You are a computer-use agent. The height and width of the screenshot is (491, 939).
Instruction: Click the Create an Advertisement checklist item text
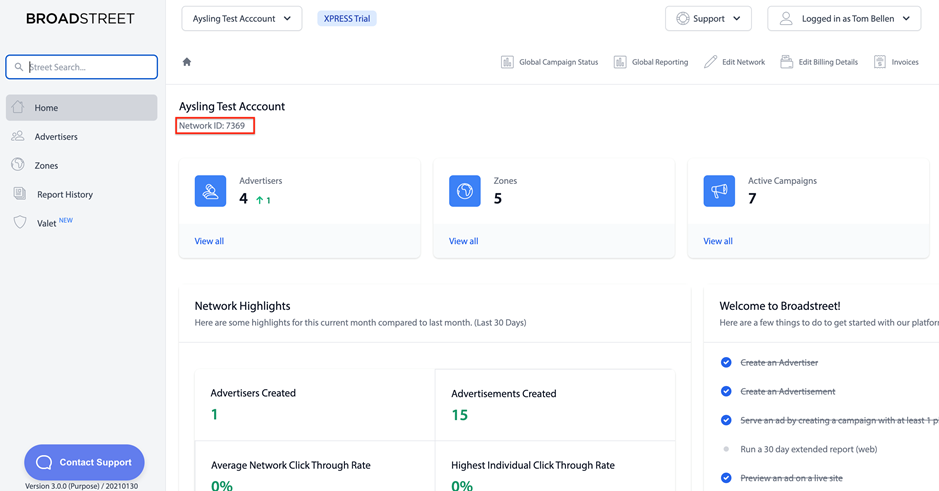(787, 391)
